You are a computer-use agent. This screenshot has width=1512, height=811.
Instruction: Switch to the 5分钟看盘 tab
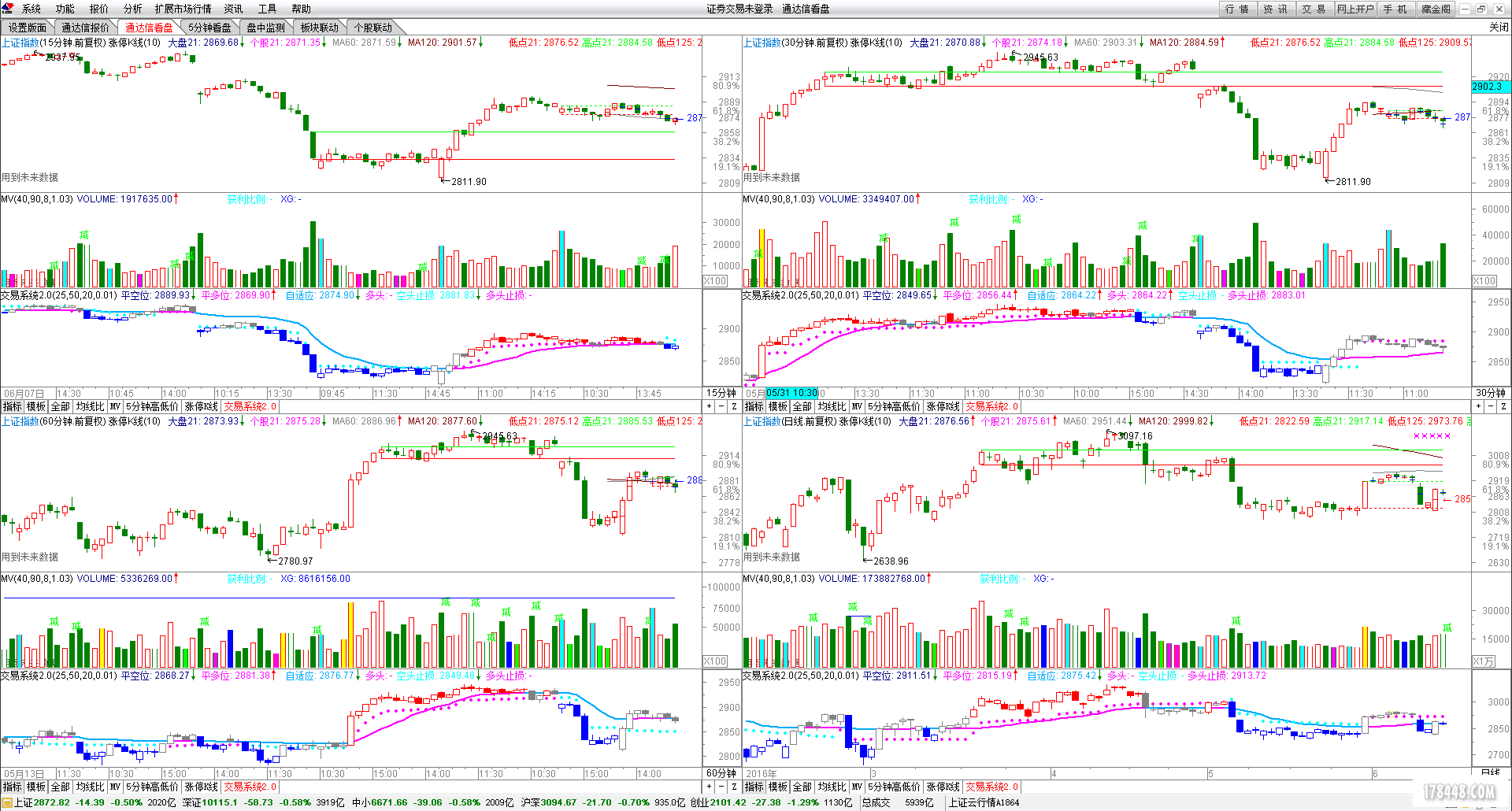(209, 28)
